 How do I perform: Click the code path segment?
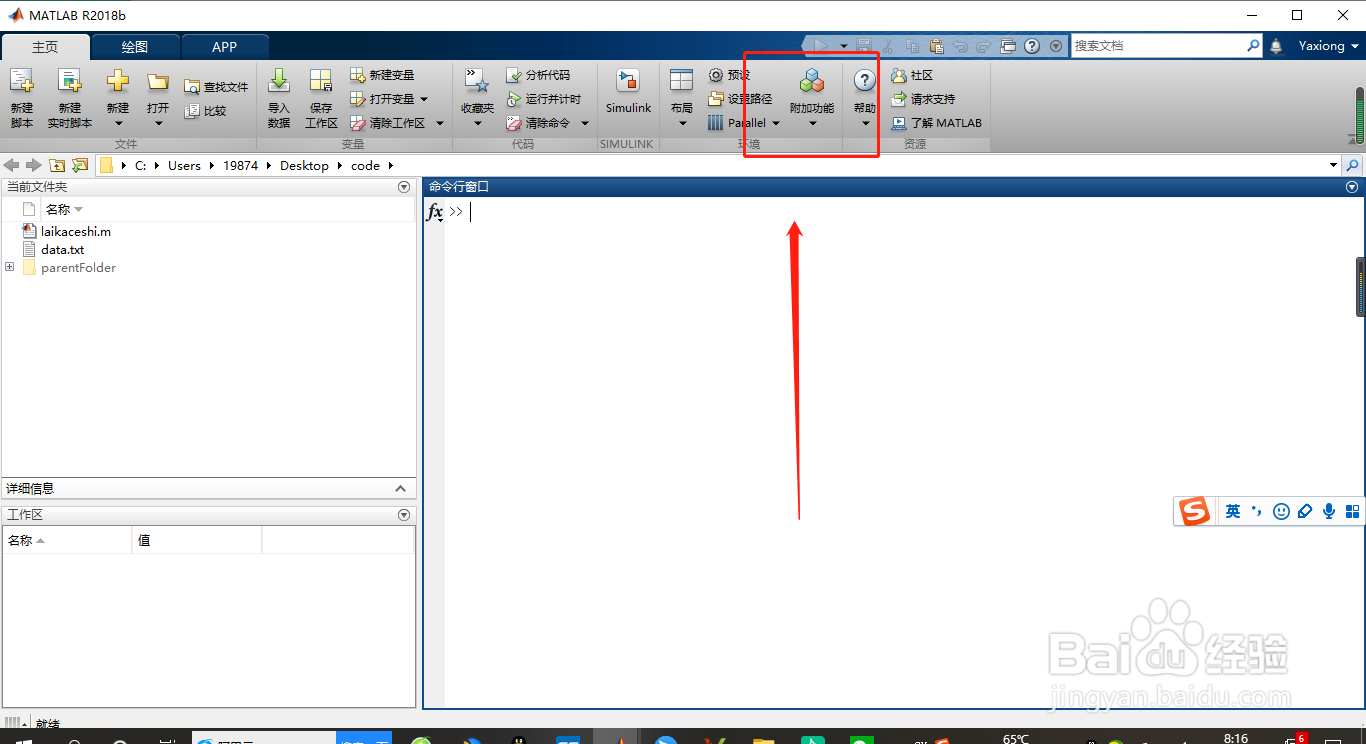[x=365, y=165]
